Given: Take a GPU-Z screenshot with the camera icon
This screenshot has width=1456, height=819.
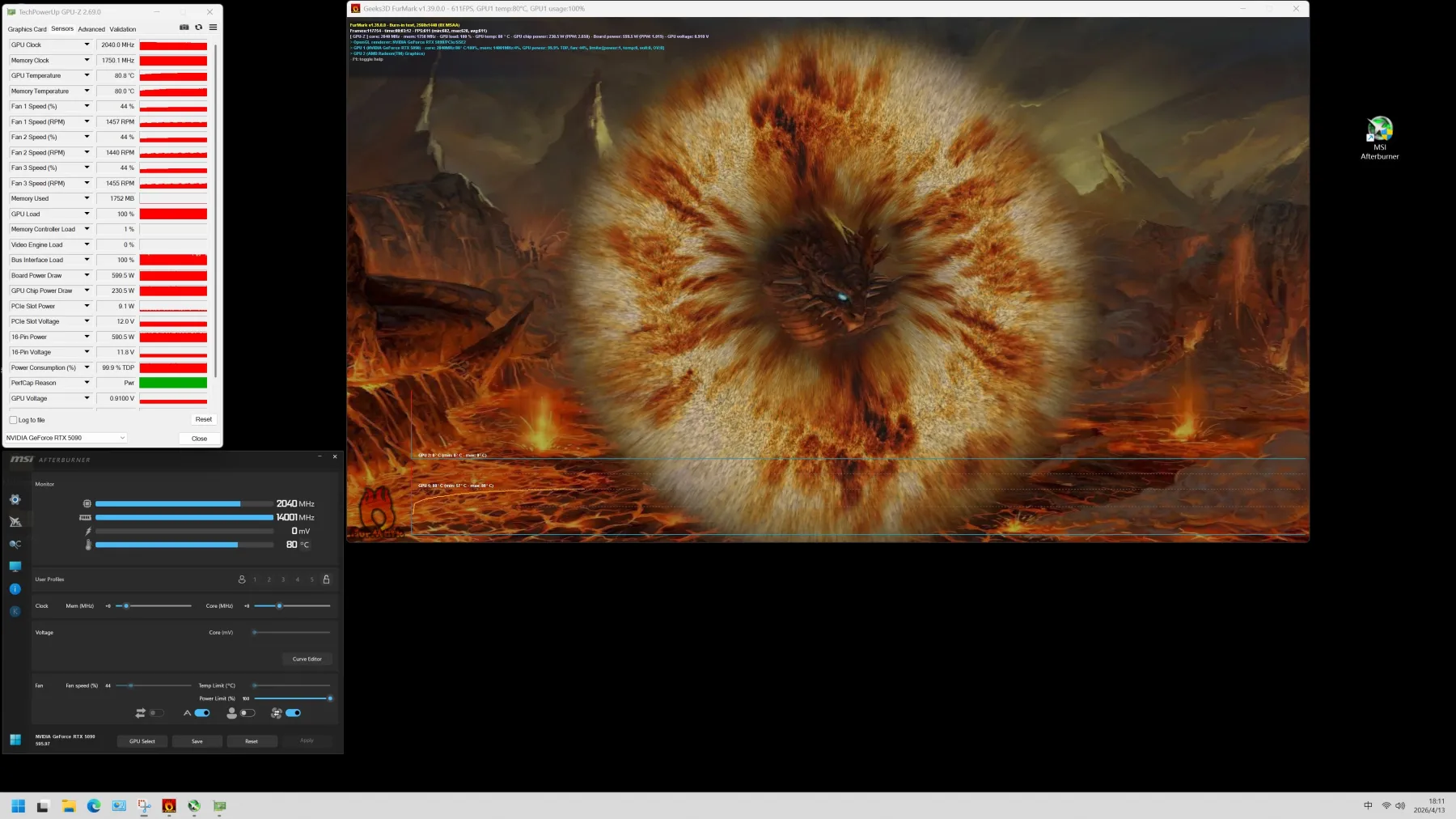Looking at the screenshot, I should point(184,28).
